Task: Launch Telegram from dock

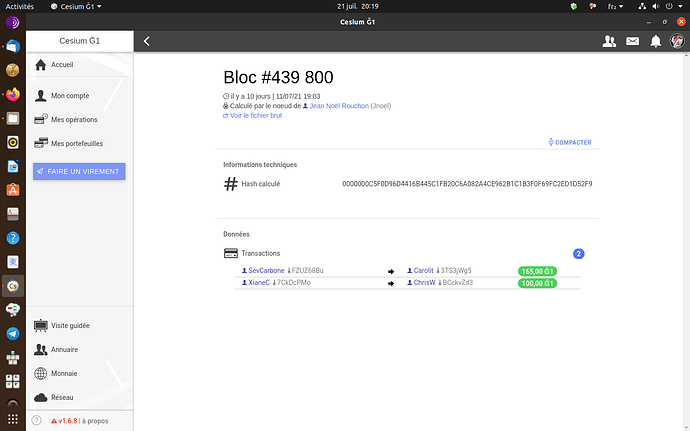Action: click(x=13, y=334)
